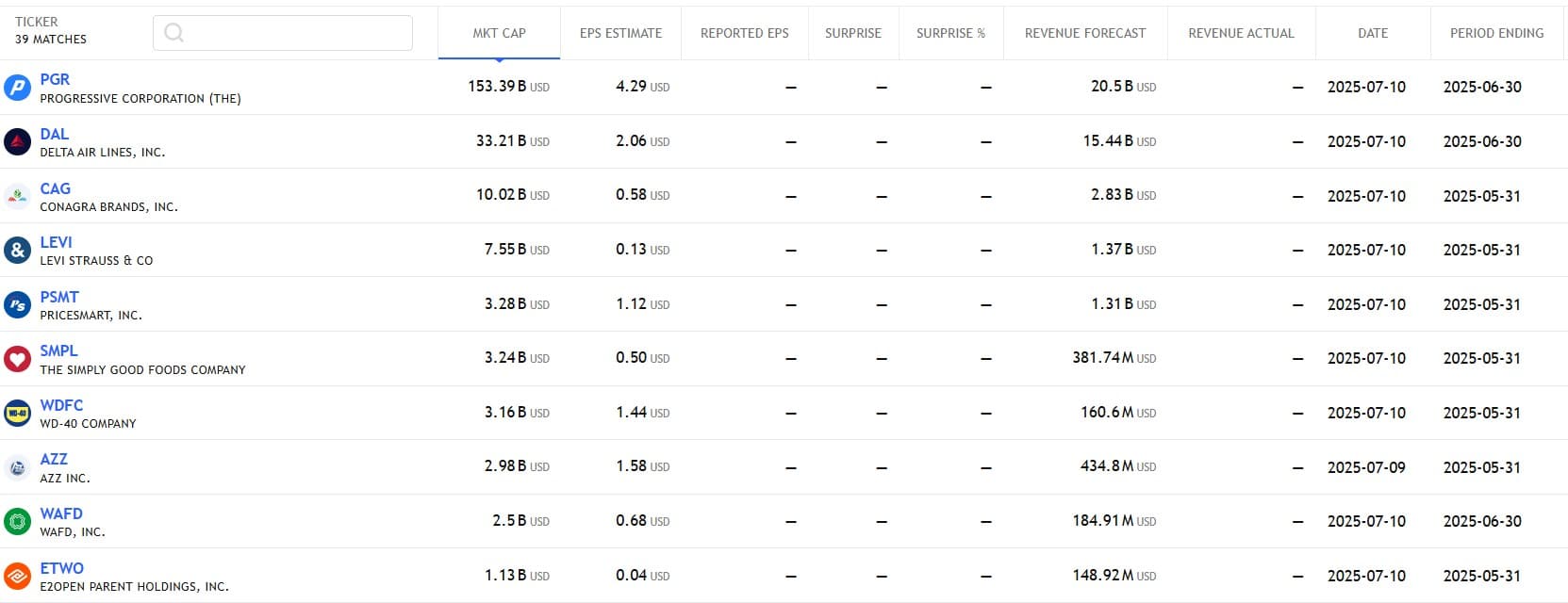Open the SMPL ticker link
Screen dimensions: 1568x603
[58, 350]
